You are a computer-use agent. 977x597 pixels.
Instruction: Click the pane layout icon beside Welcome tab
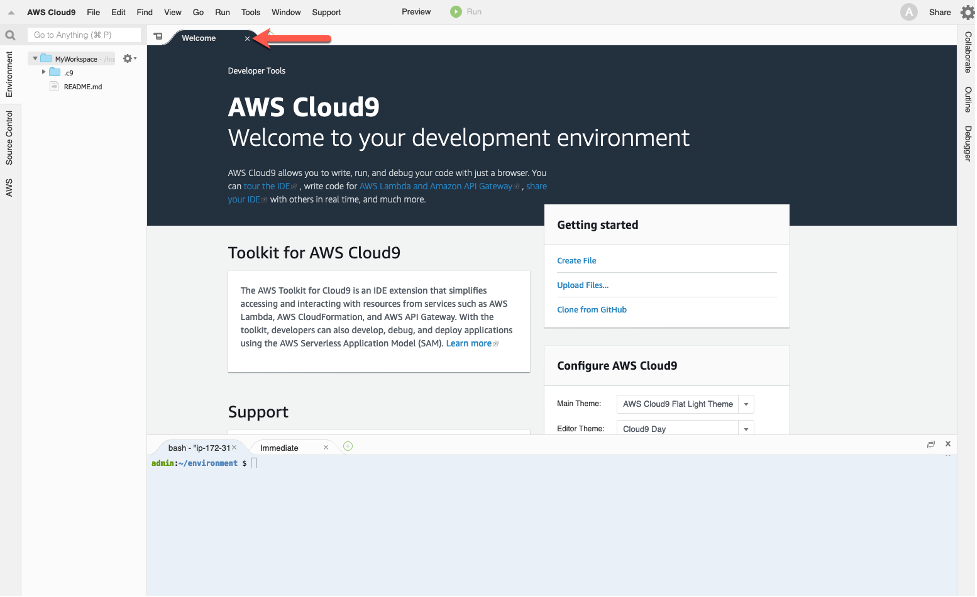click(158, 37)
